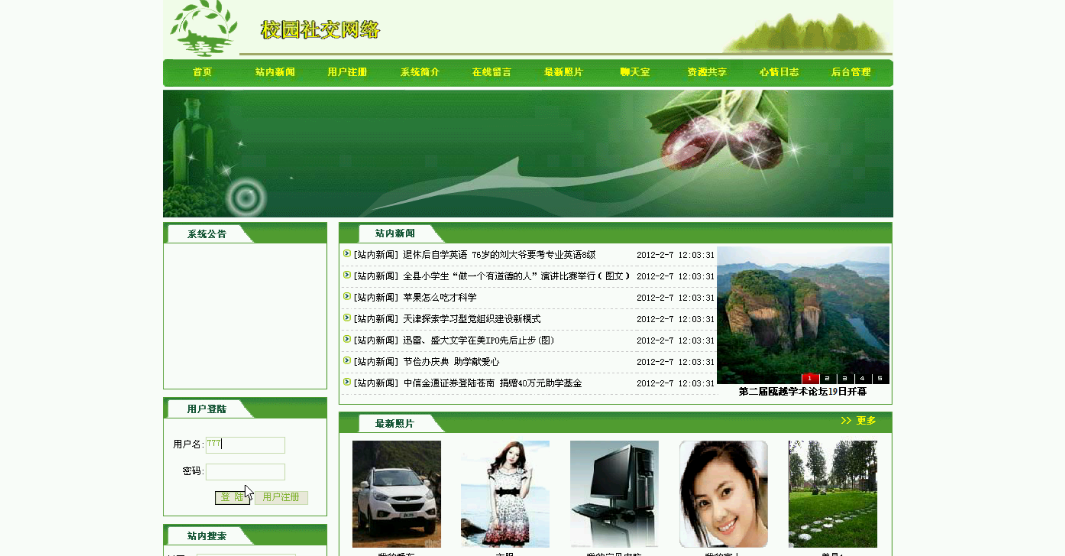Open 在线留言 navigation item

(x=491, y=72)
